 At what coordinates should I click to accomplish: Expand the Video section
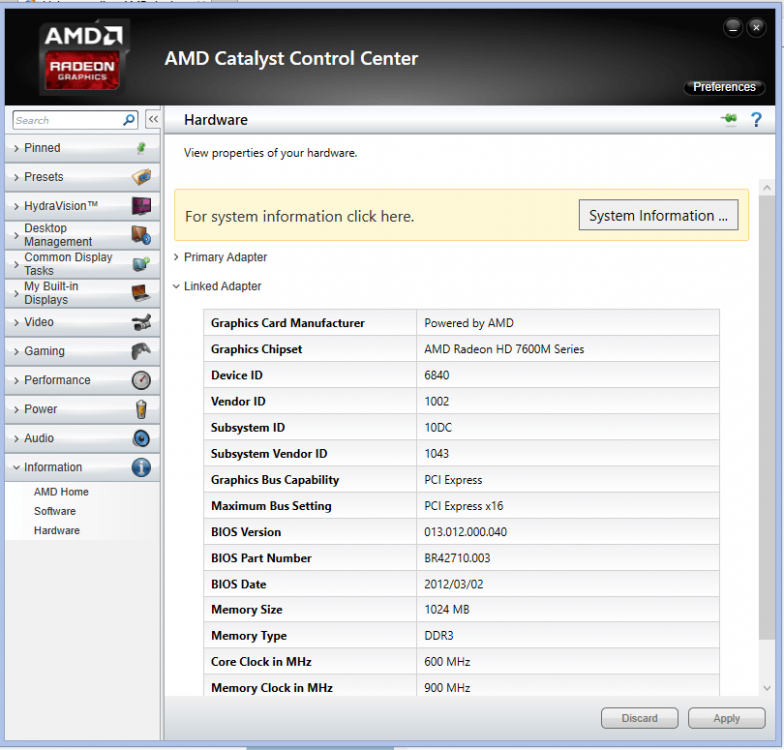click(82, 322)
